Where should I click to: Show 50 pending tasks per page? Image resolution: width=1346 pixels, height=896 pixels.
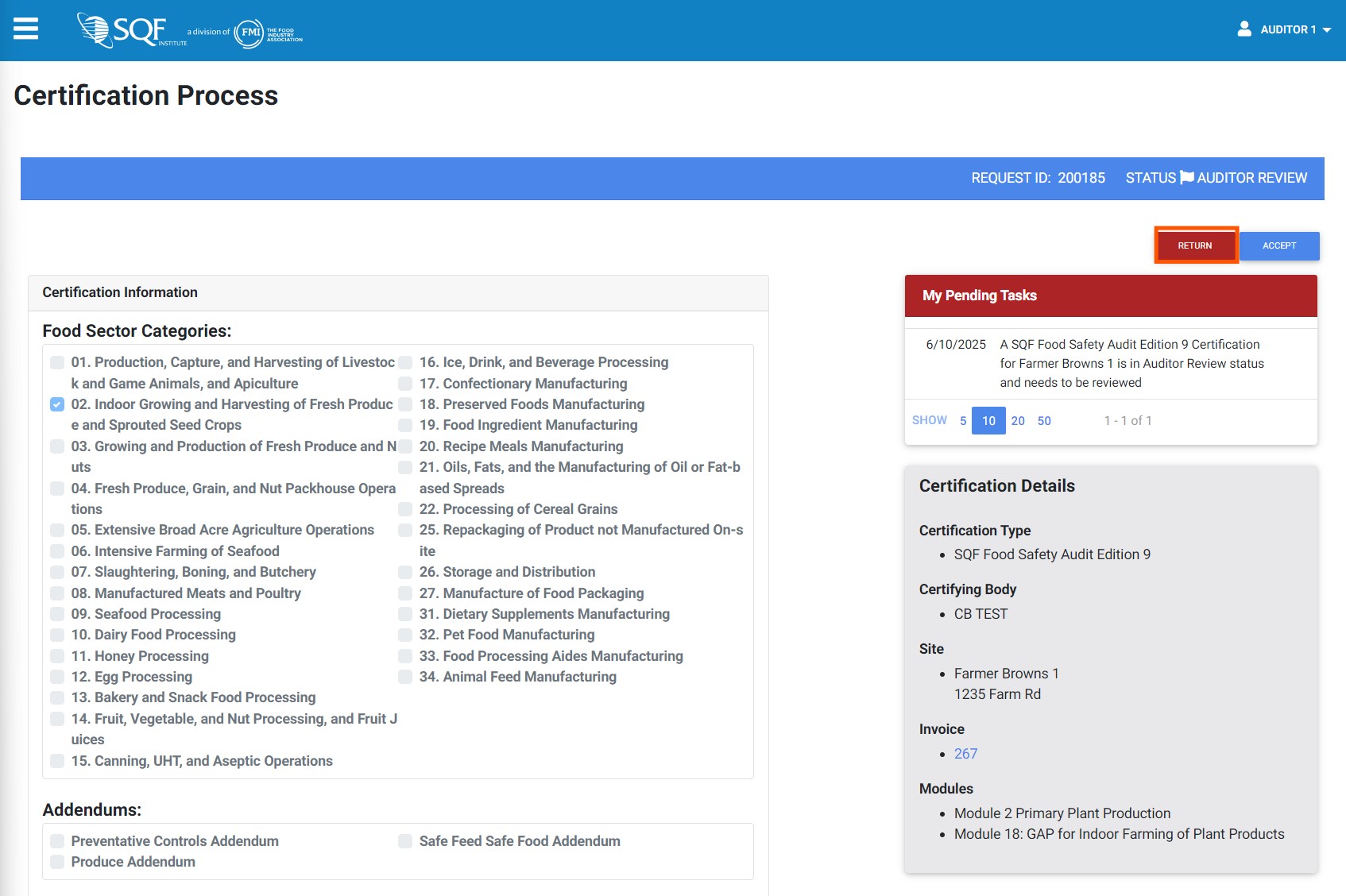coord(1044,421)
